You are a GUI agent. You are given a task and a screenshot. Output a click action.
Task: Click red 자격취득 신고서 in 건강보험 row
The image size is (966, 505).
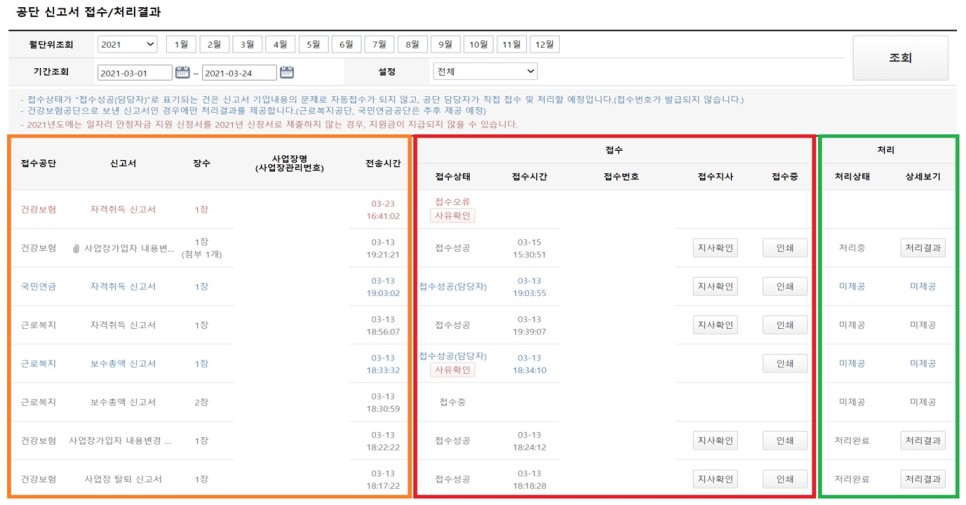[123, 209]
